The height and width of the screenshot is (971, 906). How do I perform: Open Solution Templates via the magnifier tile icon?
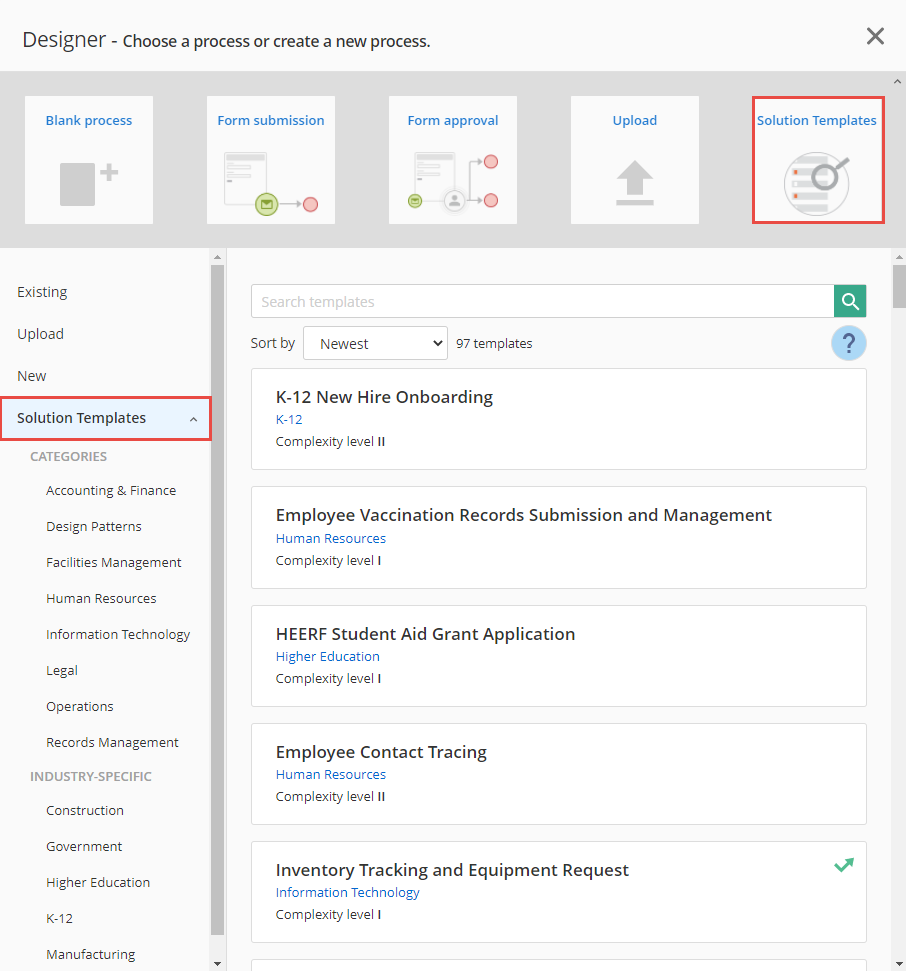[x=817, y=183]
